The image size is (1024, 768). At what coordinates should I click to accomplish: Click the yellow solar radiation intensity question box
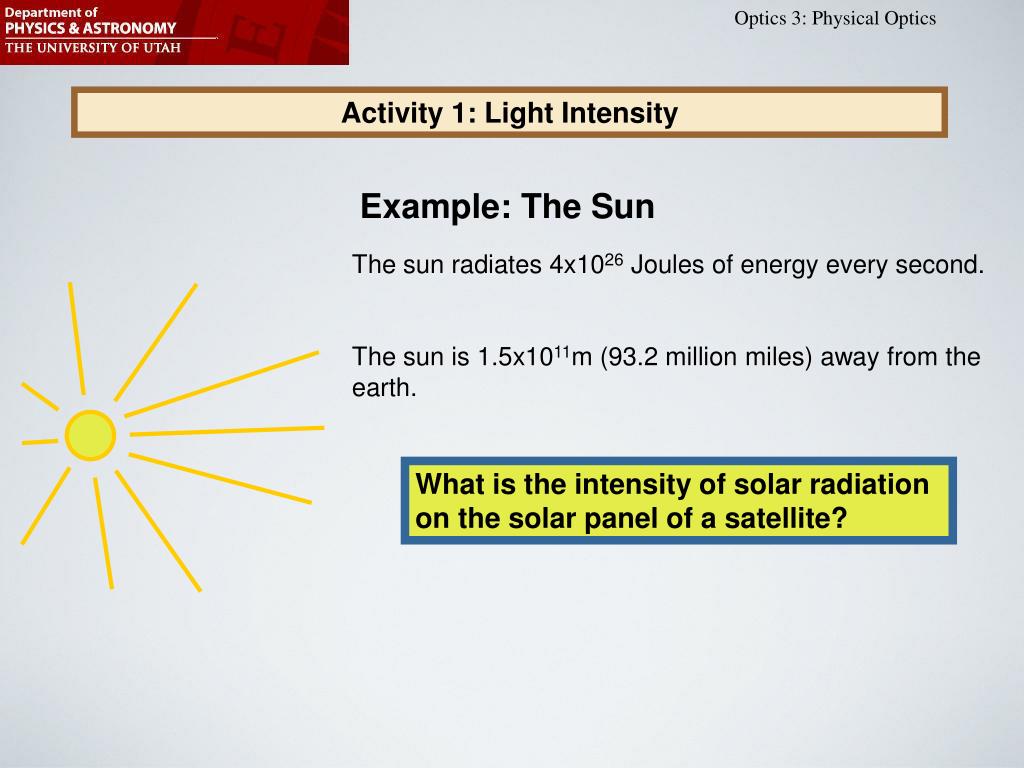pyautogui.click(x=679, y=501)
